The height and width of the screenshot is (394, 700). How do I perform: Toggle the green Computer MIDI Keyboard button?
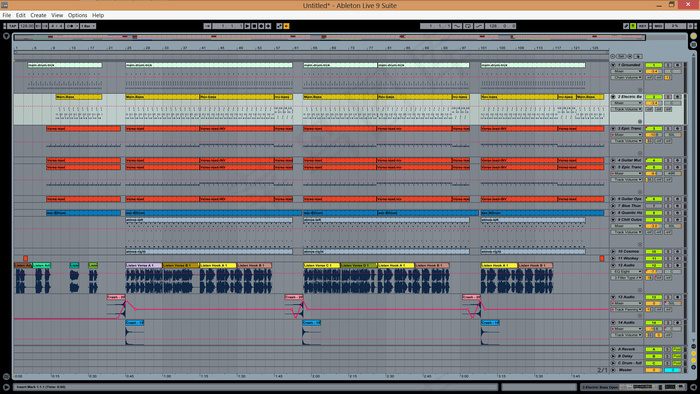633,26
